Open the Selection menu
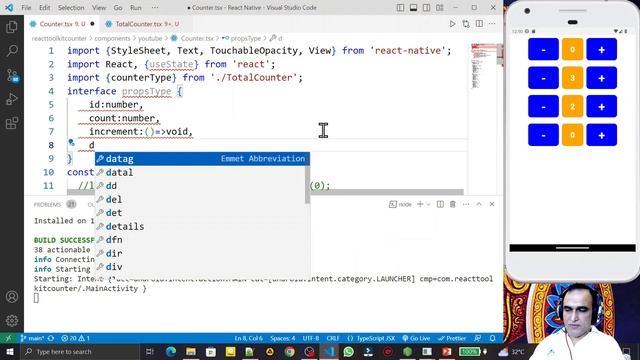The width and height of the screenshot is (640, 360). tap(71, 8)
